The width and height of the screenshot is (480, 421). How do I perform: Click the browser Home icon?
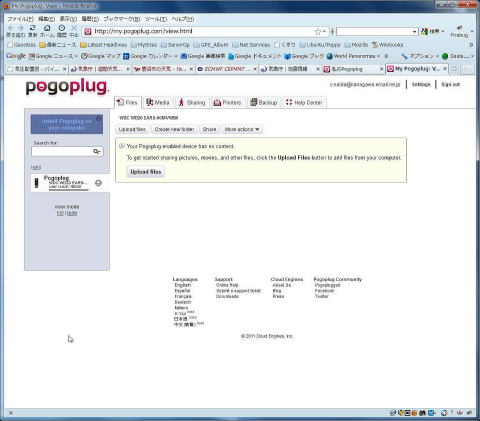coord(47,28)
